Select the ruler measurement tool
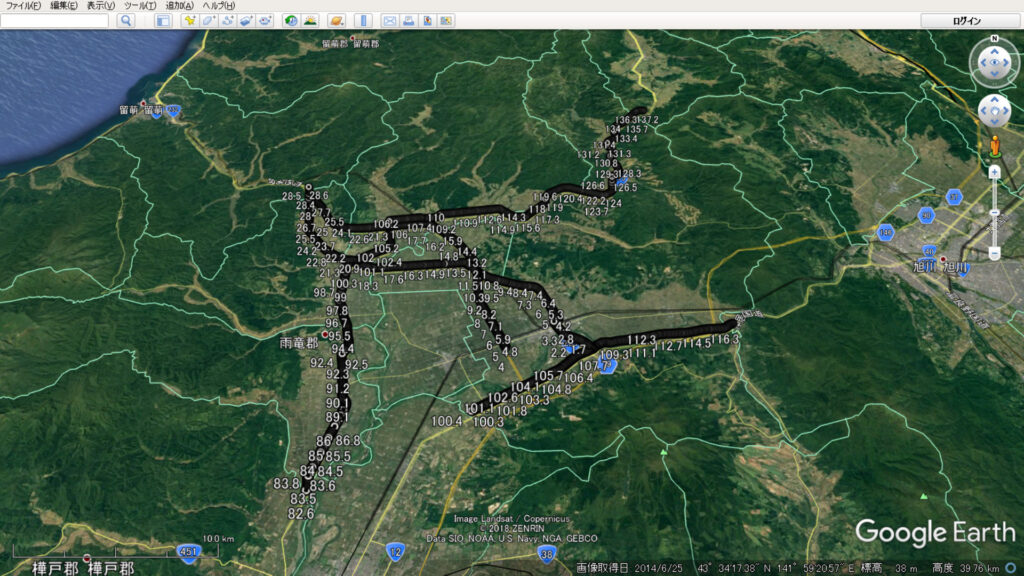 coord(363,21)
